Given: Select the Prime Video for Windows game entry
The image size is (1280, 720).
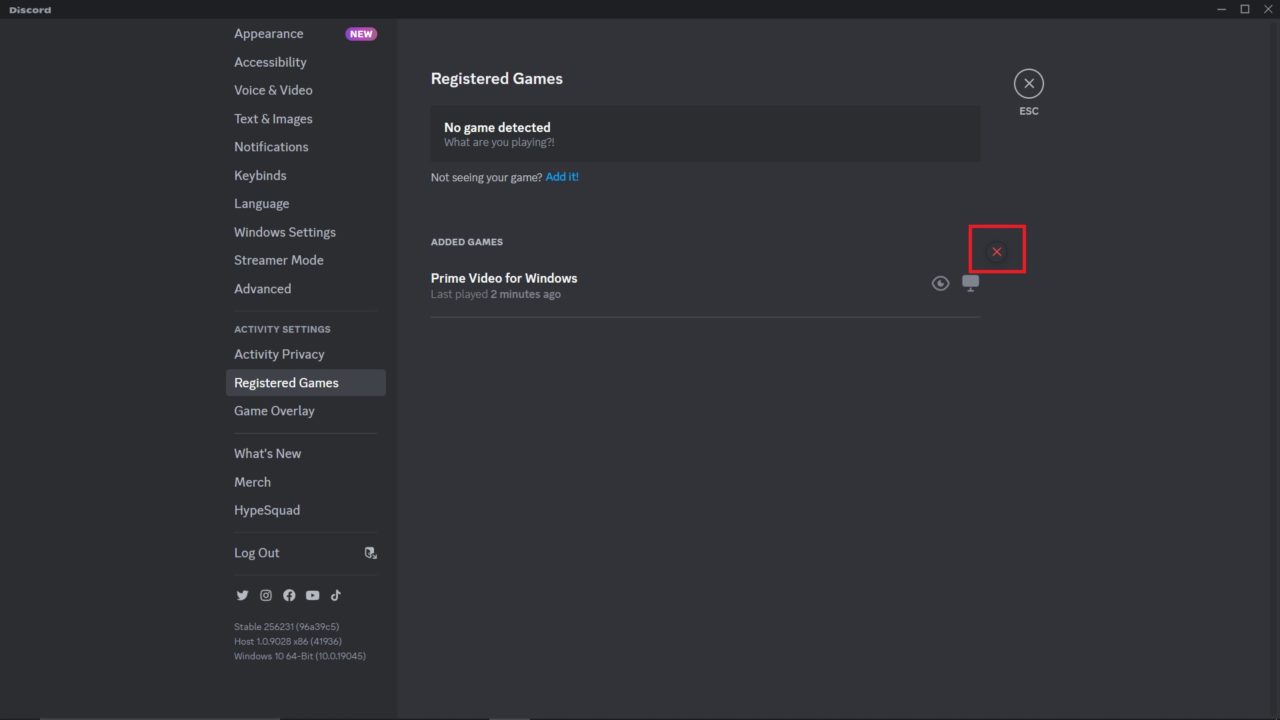Looking at the screenshot, I should (504, 278).
